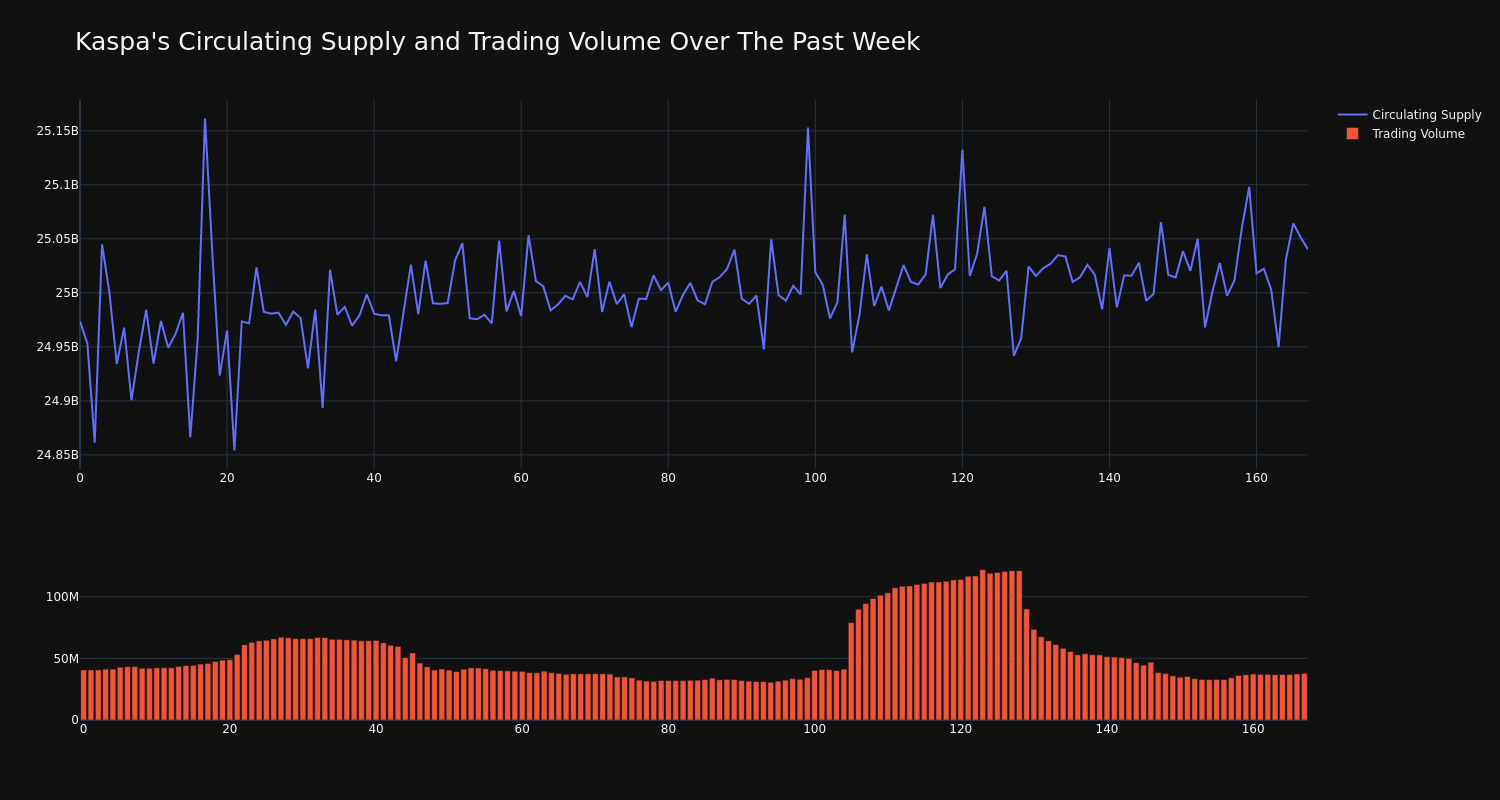
Task: Click the 100M volume axis label
Action: tap(62, 597)
